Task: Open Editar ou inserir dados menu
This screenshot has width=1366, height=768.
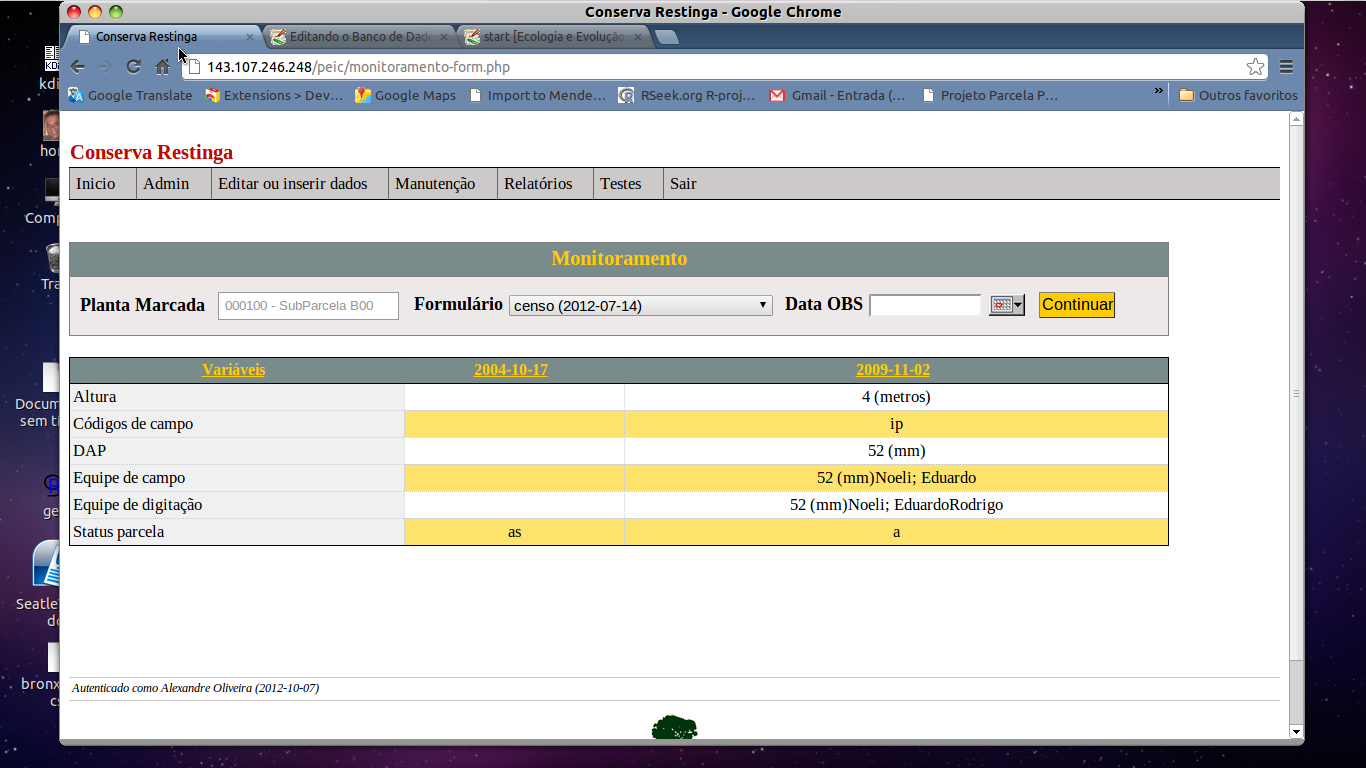Action: (x=293, y=184)
